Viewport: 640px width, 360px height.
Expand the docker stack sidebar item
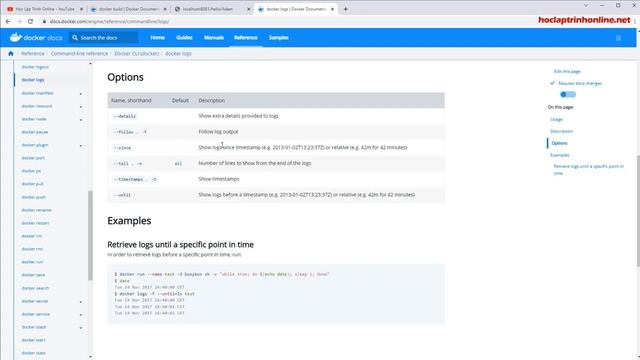81,328
